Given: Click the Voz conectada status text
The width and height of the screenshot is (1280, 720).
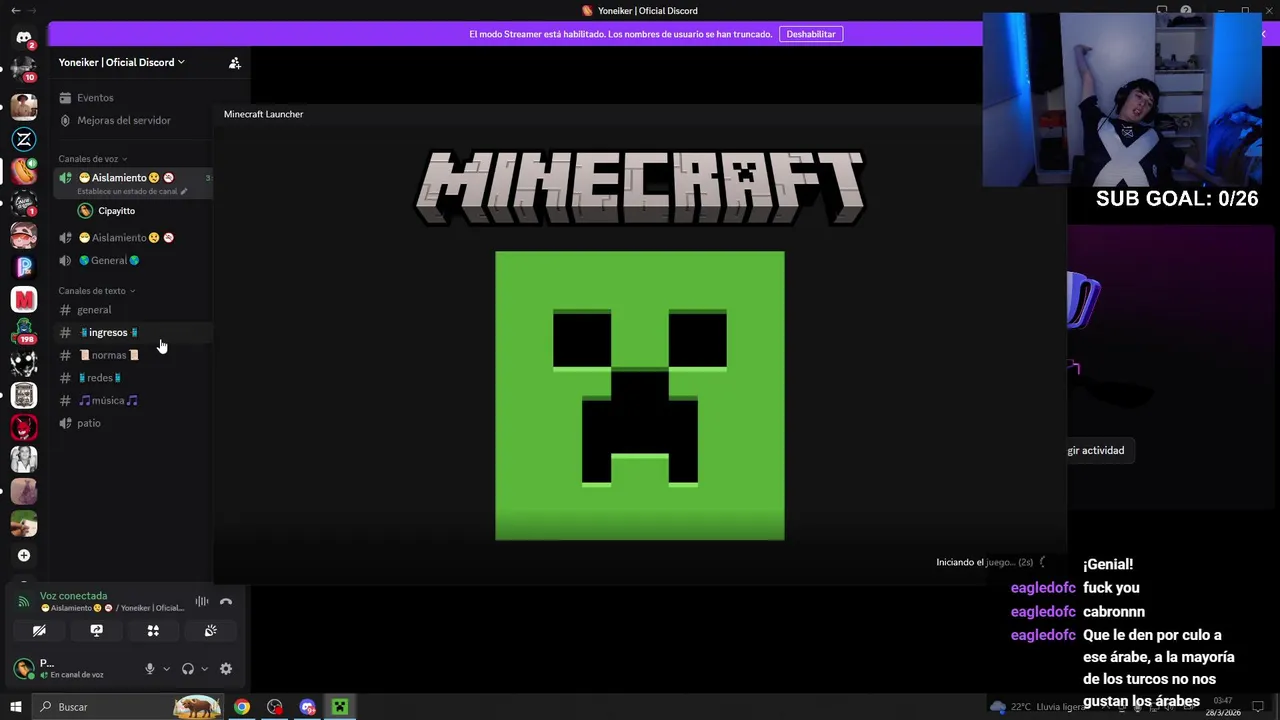Looking at the screenshot, I should [x=73, y=596].
